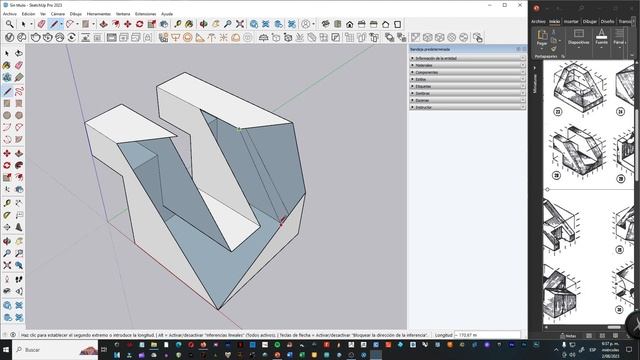Viewport: 640px width, 360px height.
Task: Activate the Line pencil tool in top toolbar
Action: click(x=53, y=24)
